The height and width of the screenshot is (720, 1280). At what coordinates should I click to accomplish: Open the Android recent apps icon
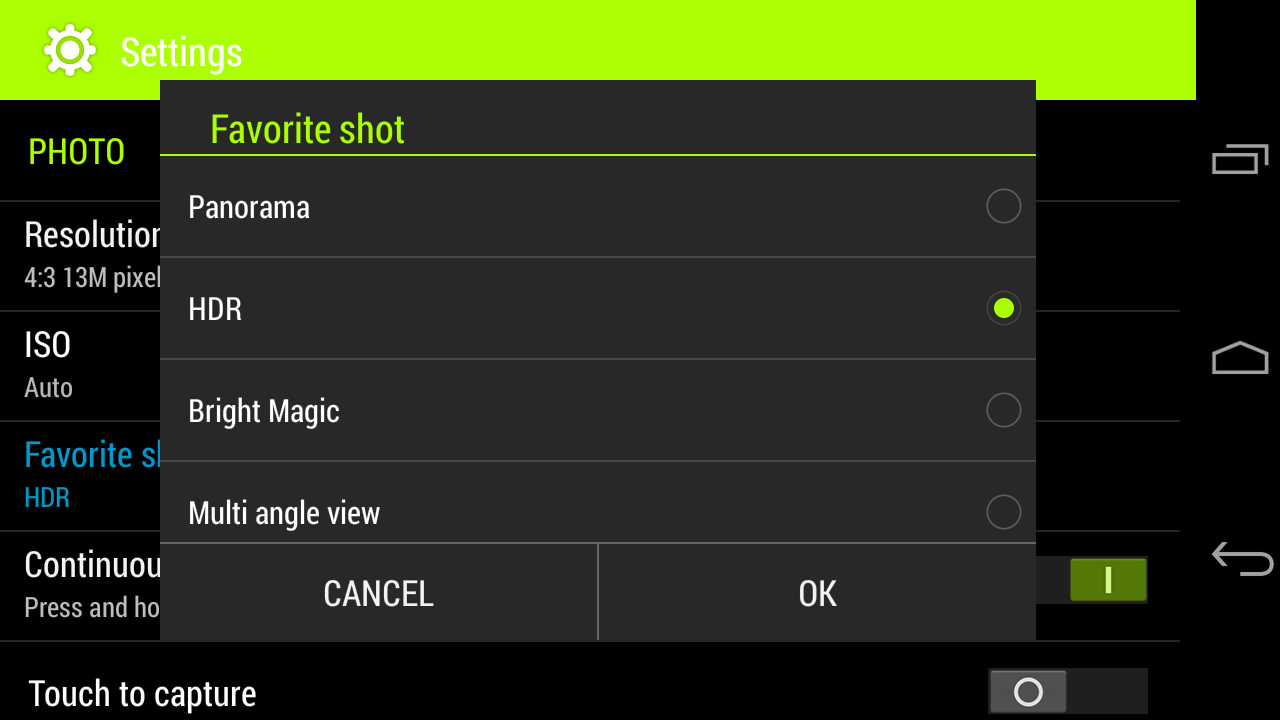[1240, 159]
